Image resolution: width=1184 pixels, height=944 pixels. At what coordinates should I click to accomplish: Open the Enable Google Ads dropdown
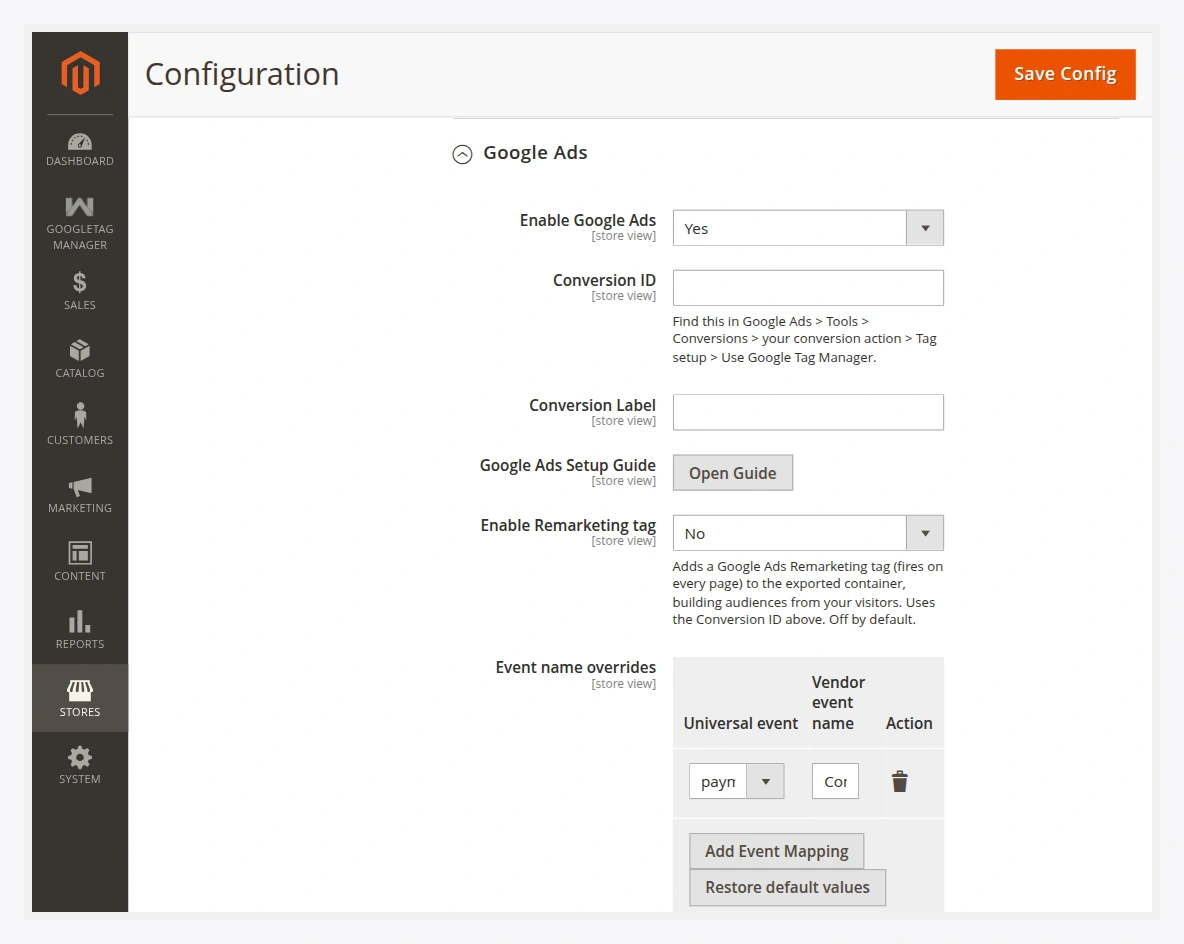click(x=808, y=228)
